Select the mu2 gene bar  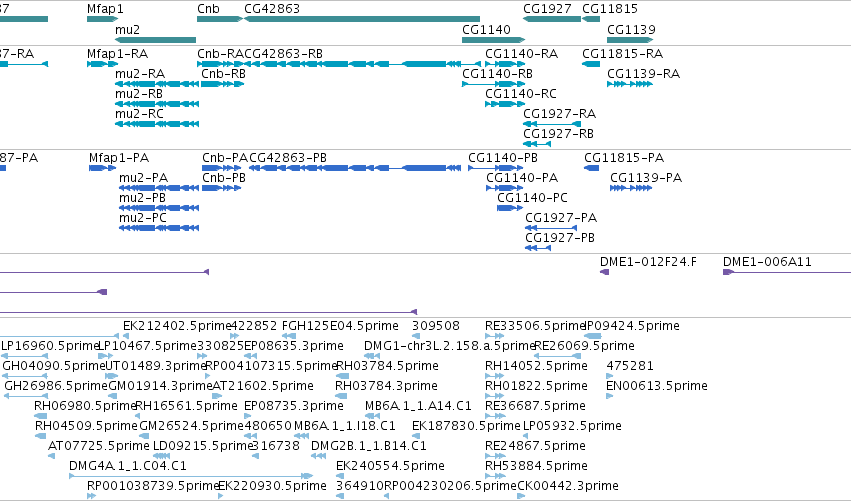click(x=155, y=40)
